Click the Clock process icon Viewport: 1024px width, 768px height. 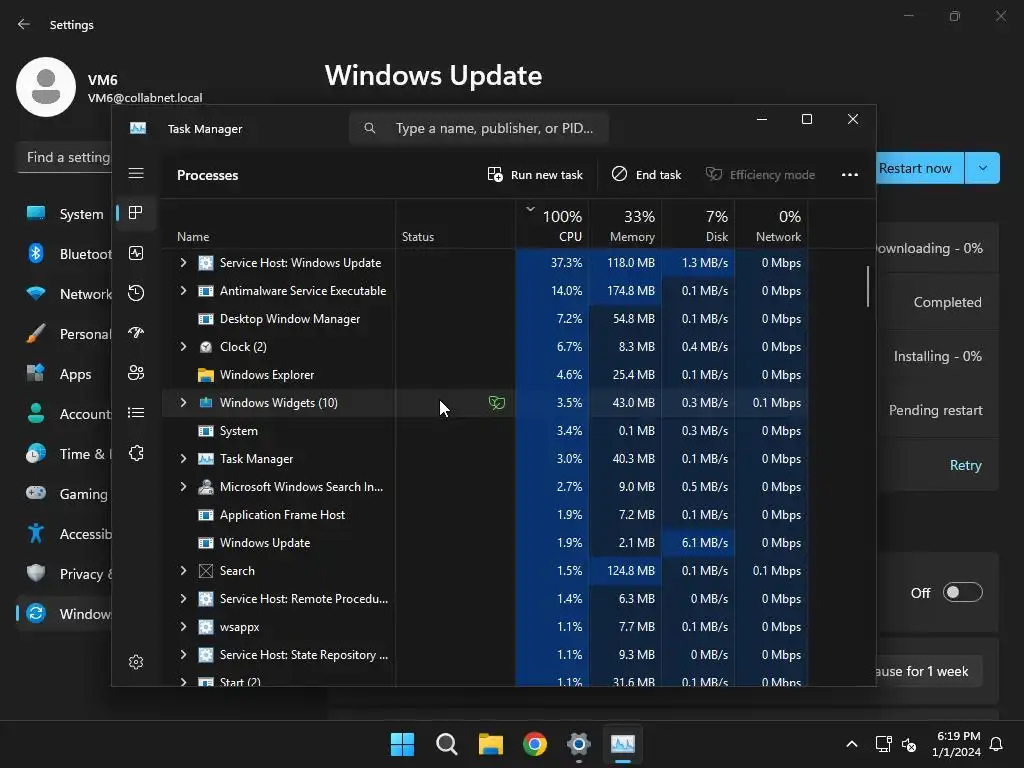pos(206,347)
